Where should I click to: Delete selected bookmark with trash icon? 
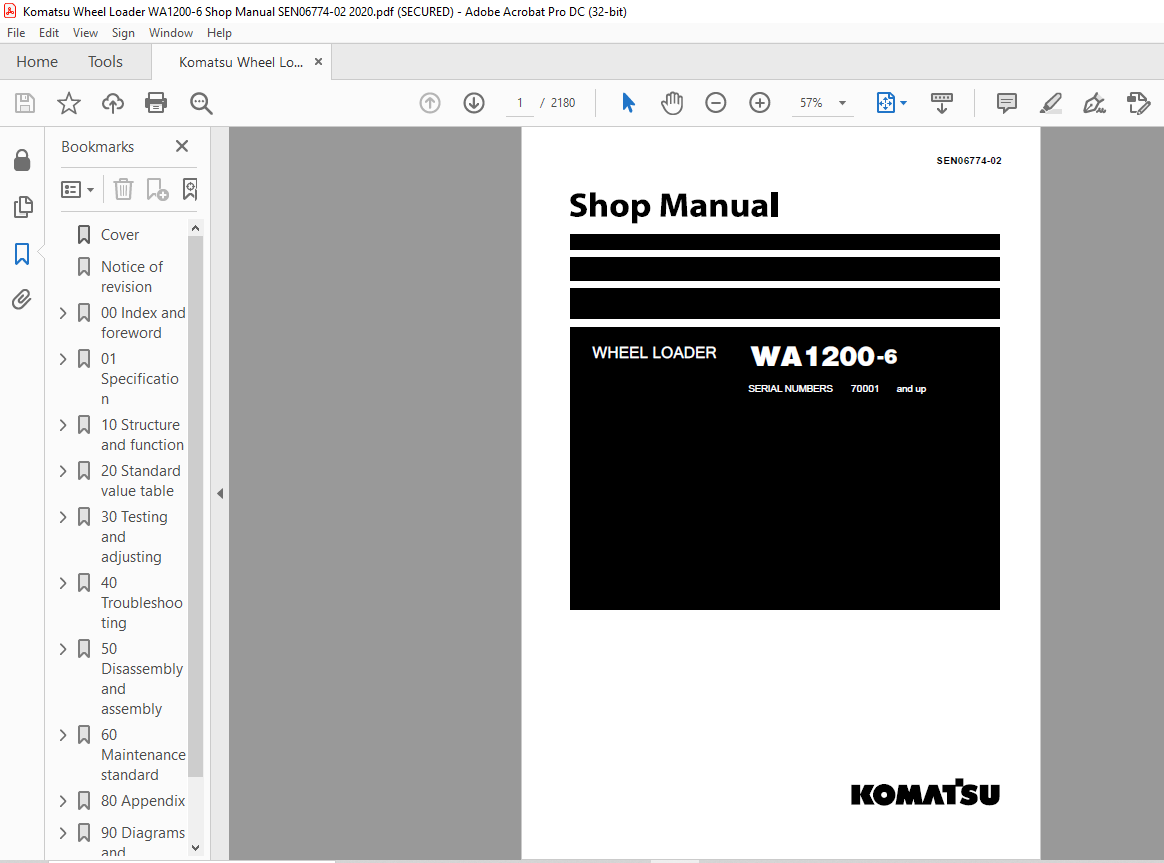[x=123, y=190]
